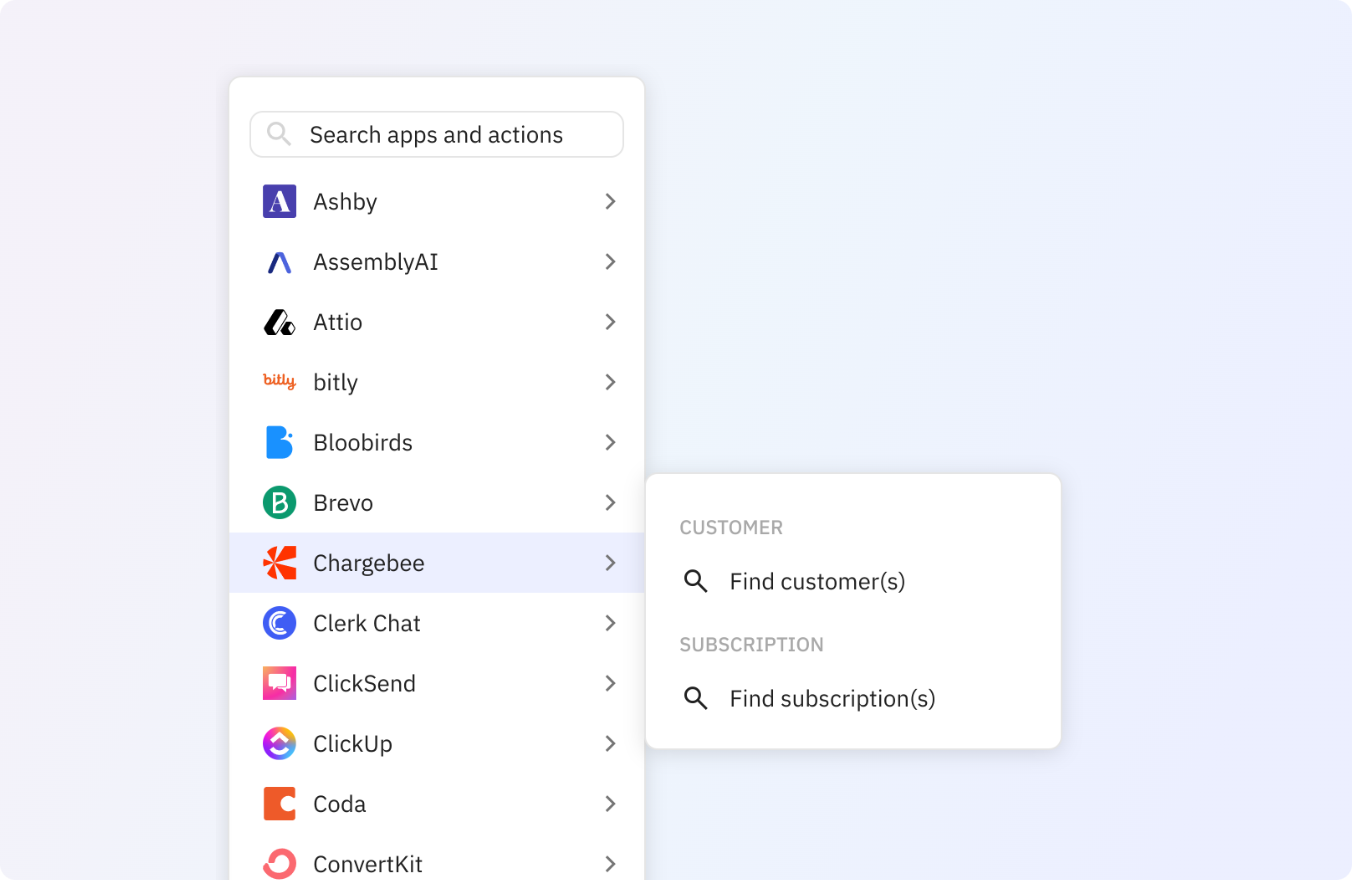Screen dimensions: 1352x880
Task: Expand the ConvertKit row chevron
Action: (x=610, y=864)
